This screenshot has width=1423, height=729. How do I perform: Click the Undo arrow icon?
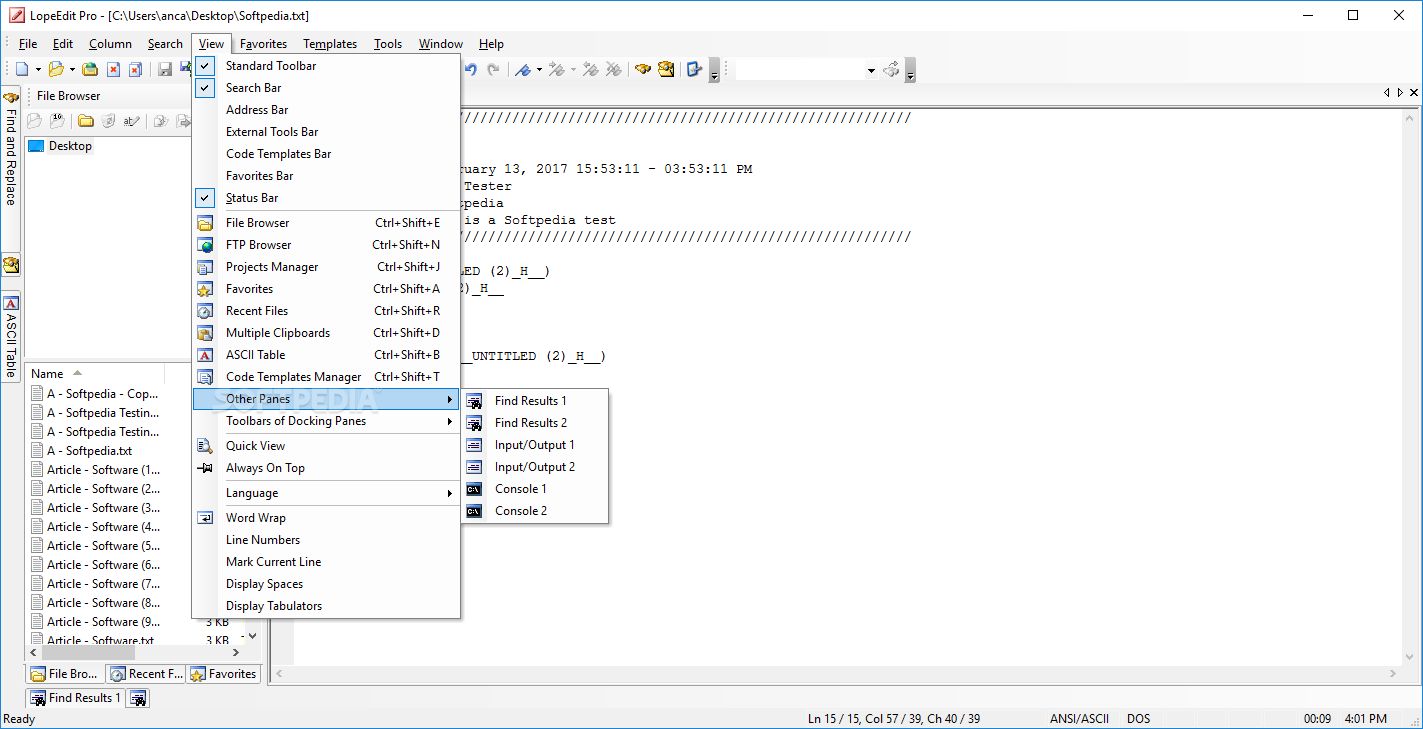pyautogui.click(x=470, y=69)
